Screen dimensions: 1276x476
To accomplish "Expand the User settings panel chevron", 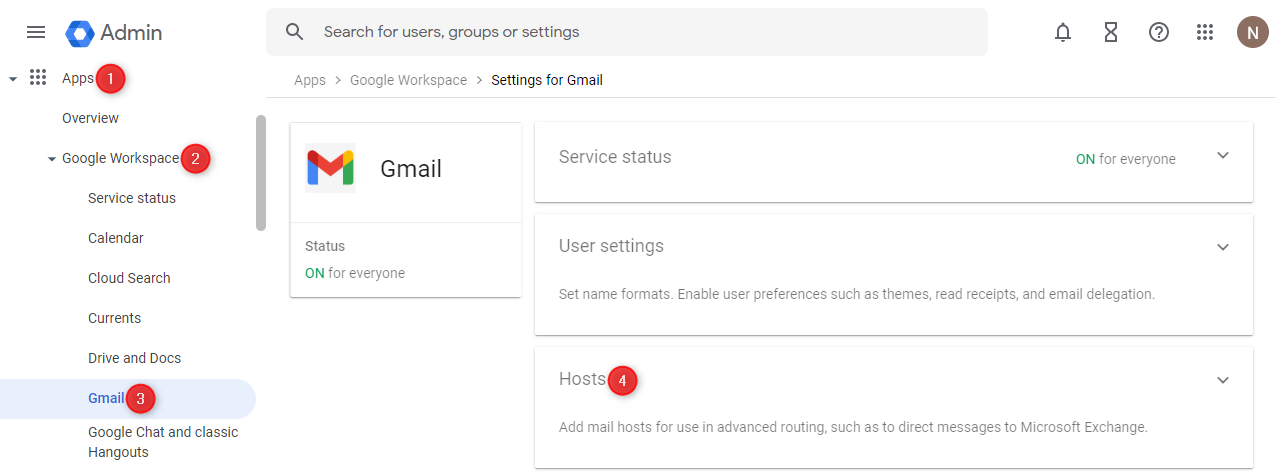I will click(1222, 247).
